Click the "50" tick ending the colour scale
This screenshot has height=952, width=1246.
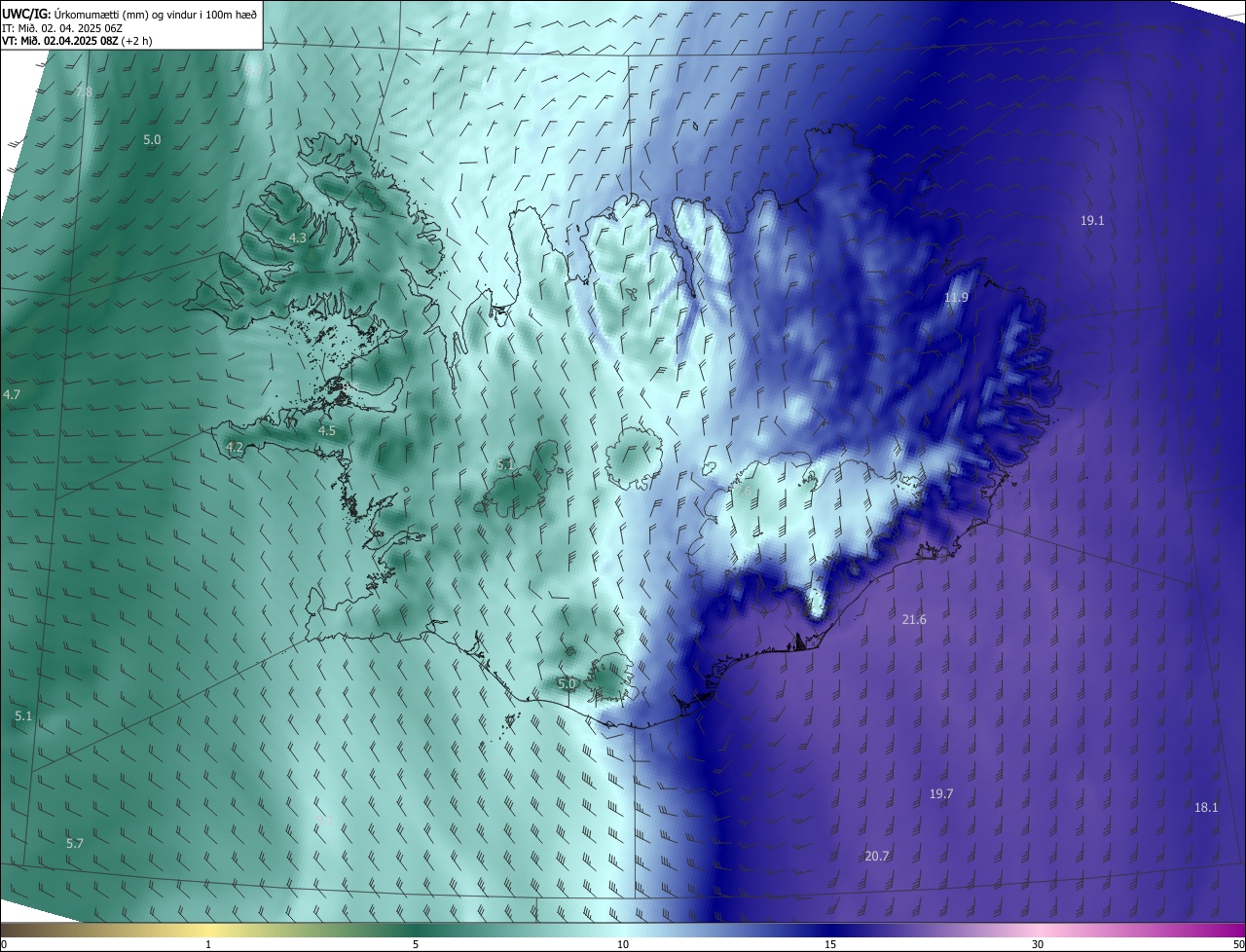pos(1238,944)
